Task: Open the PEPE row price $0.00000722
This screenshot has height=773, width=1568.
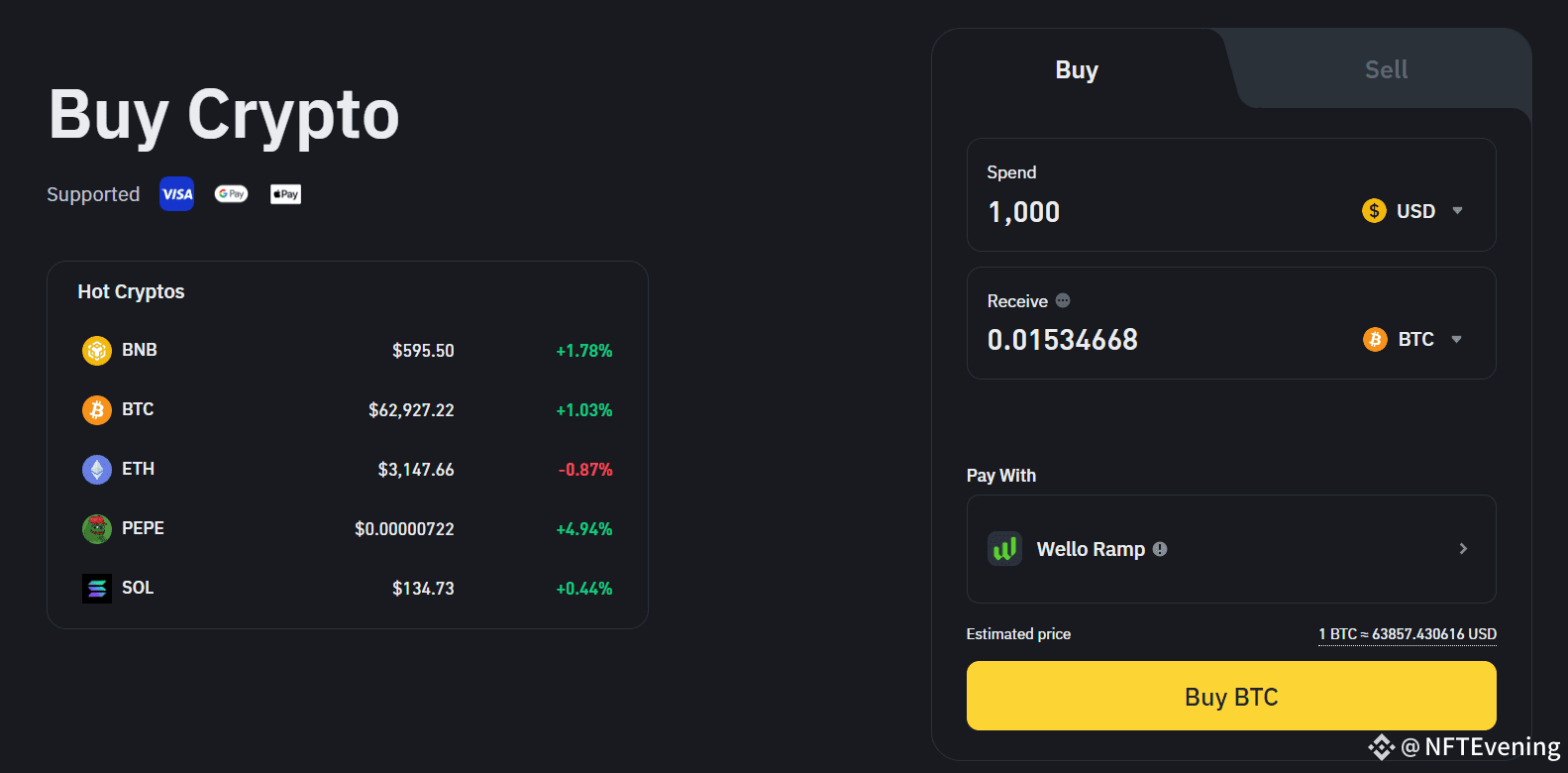Action: tap(404, 529)
